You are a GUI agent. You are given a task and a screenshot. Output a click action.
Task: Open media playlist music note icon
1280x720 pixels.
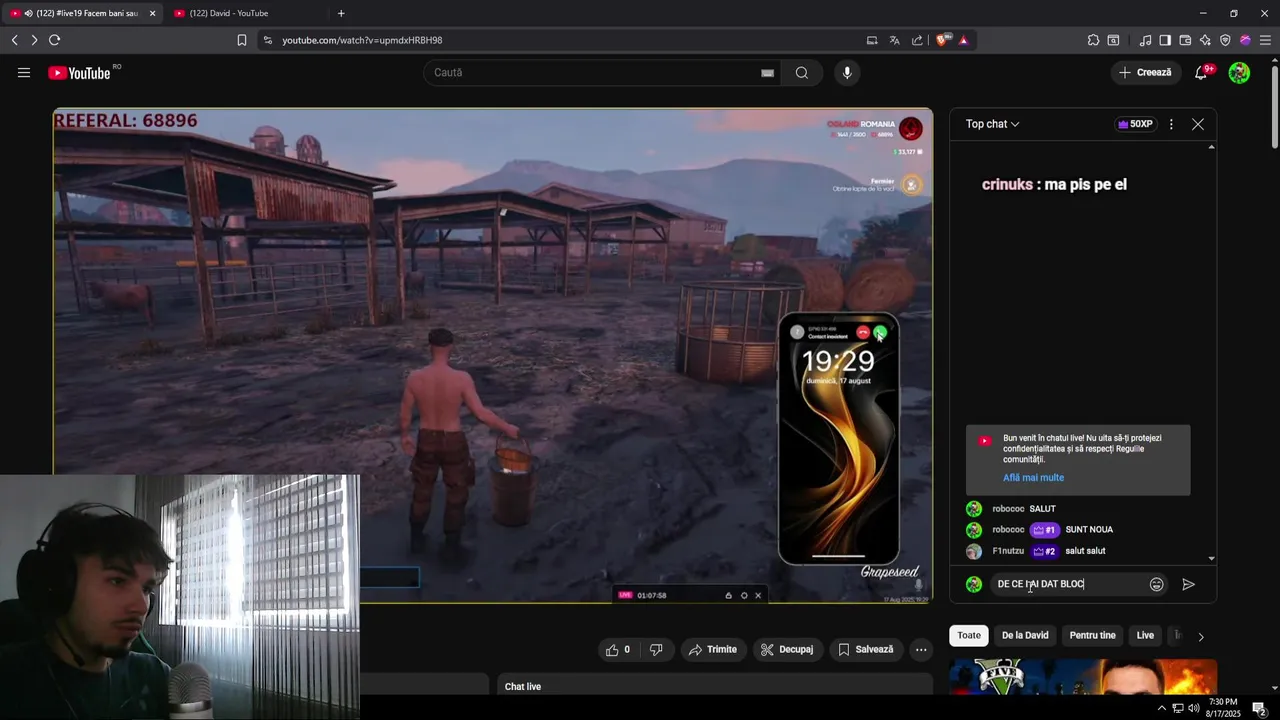click(1146, 40)
